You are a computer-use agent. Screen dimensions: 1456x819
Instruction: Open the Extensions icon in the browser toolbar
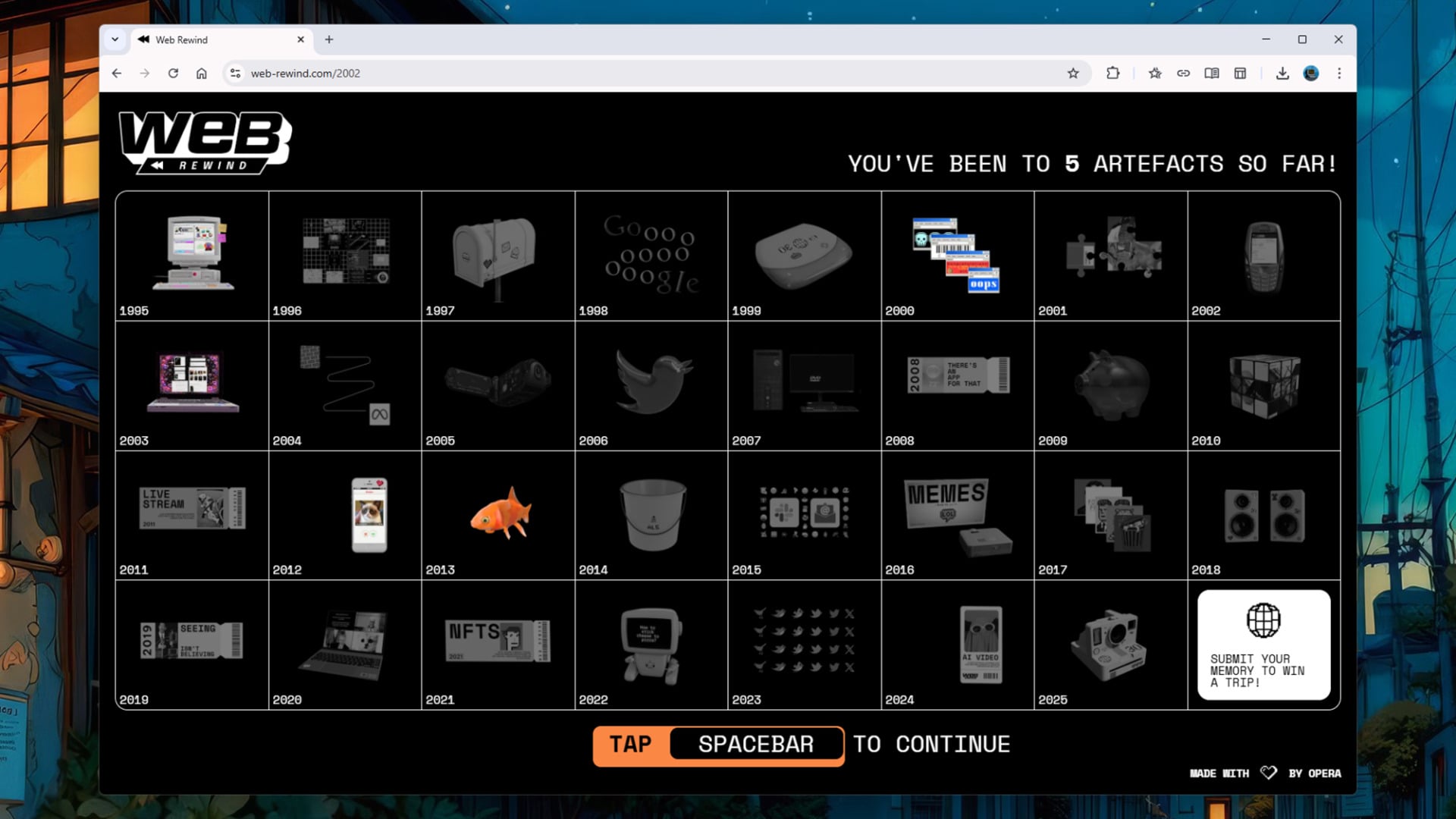point(1112,73)
